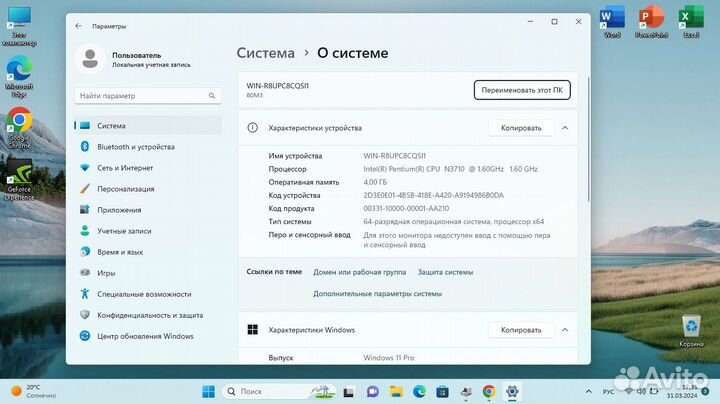This screenshot has height=404, width=720.
Task: Click the Settings gear on the taskbar
Action: coord(512,392)
